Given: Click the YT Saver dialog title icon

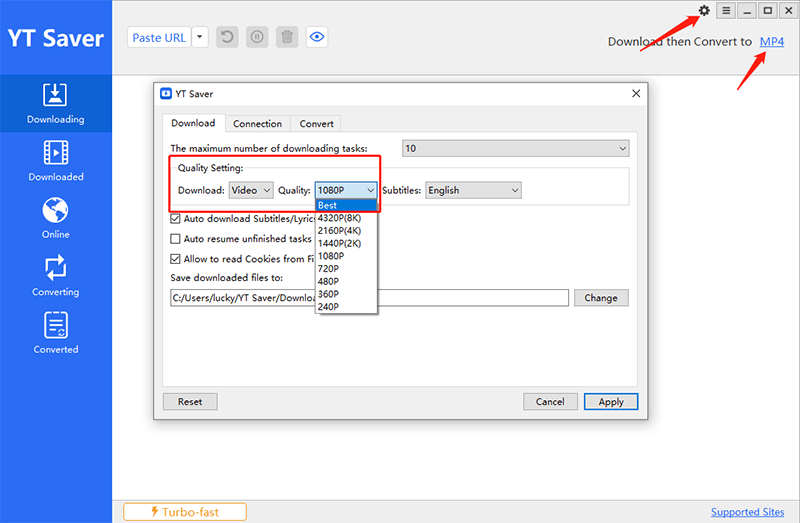Looking at the screenshot, I should tap(166, 93).
